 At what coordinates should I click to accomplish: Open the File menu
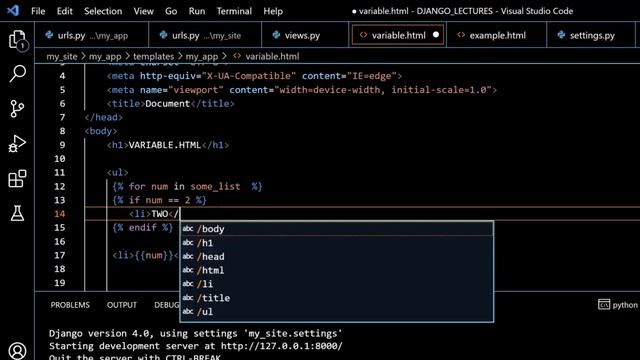click(x=38, y=11)
